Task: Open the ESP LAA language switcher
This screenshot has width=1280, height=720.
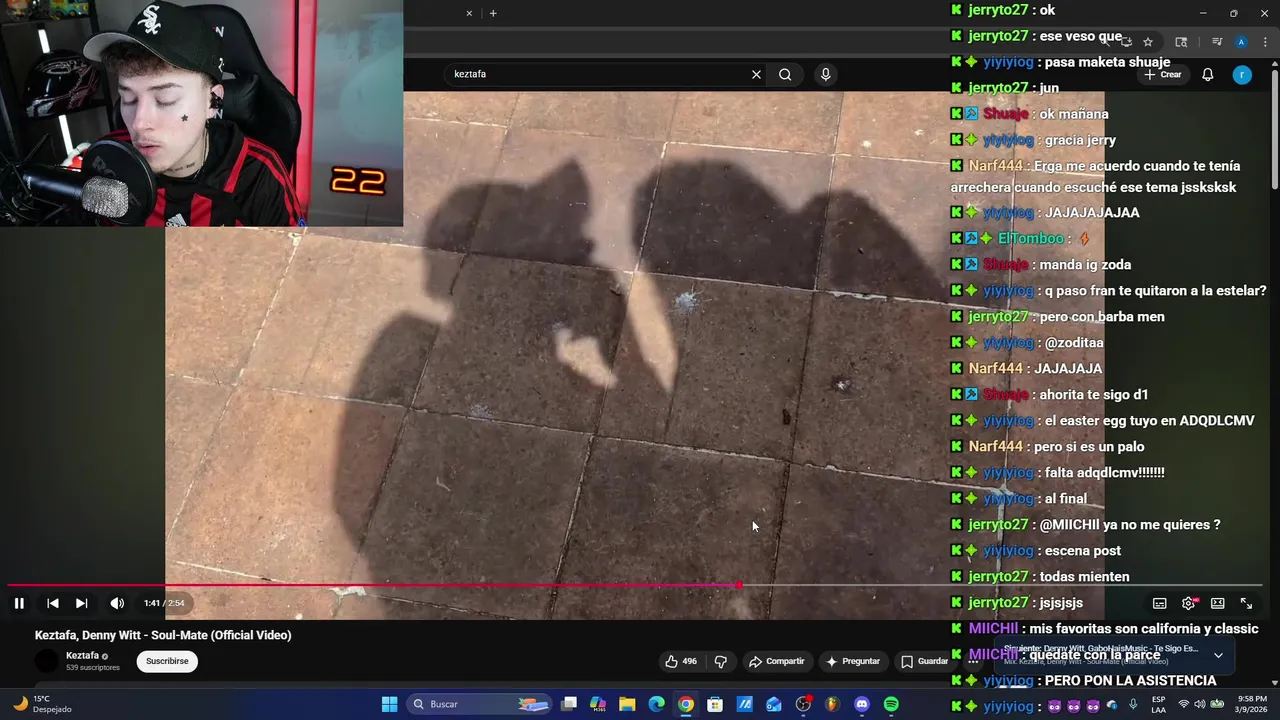Action: pyautogui.click(x=1158, y=704)
